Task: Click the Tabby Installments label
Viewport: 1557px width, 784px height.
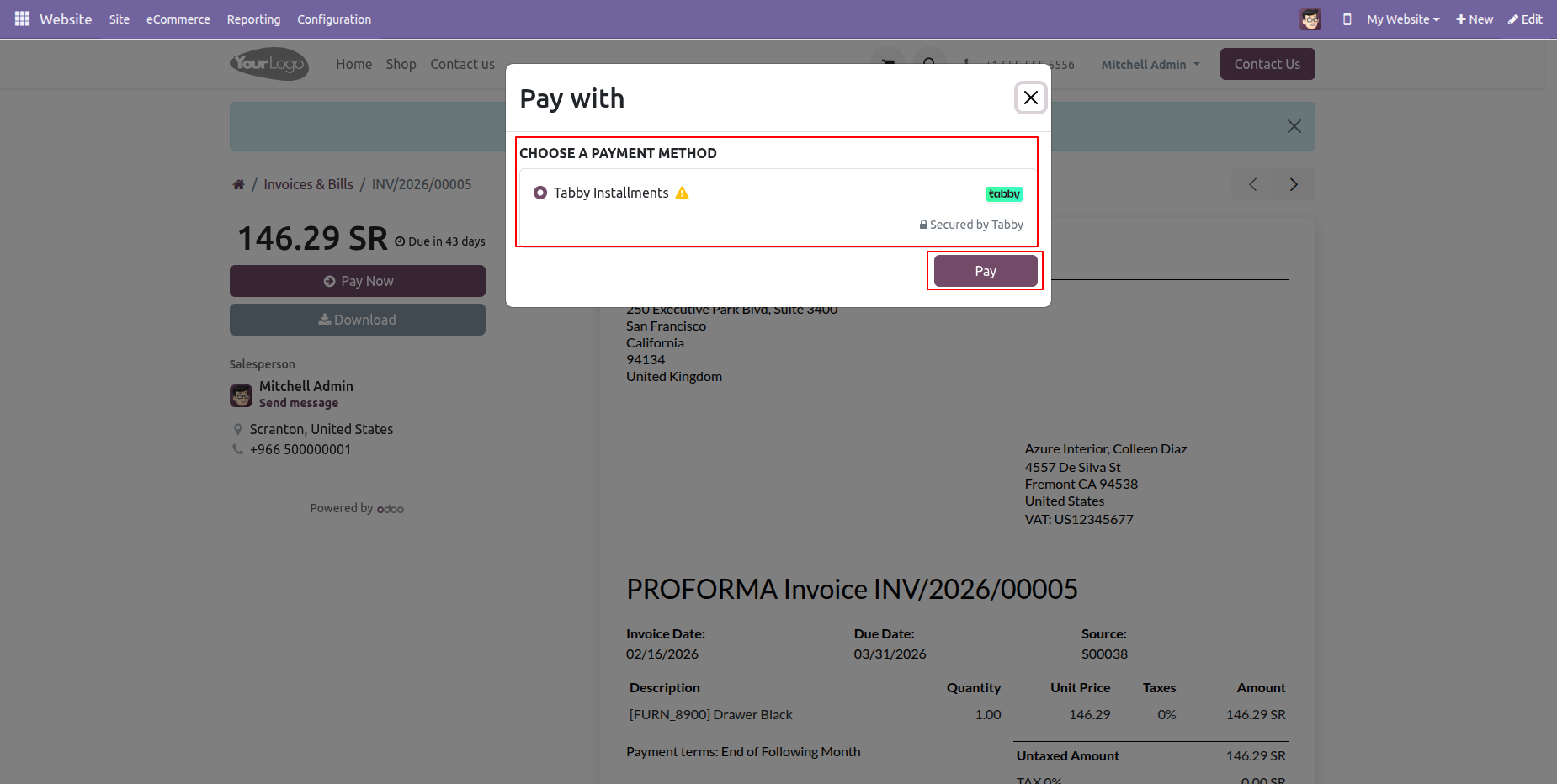Action: click(x=611, y=193)
